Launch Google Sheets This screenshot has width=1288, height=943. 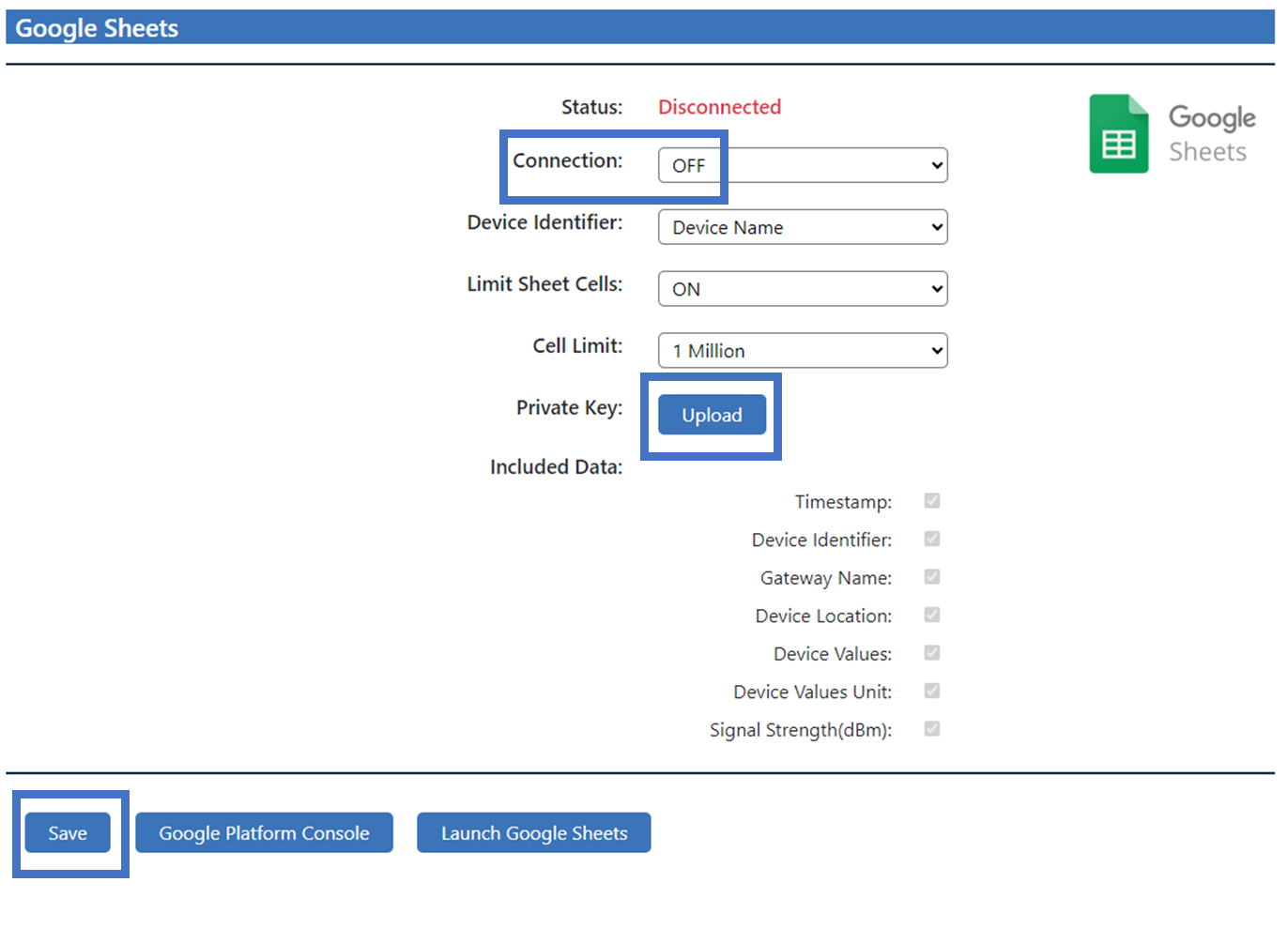coord(533,832)
